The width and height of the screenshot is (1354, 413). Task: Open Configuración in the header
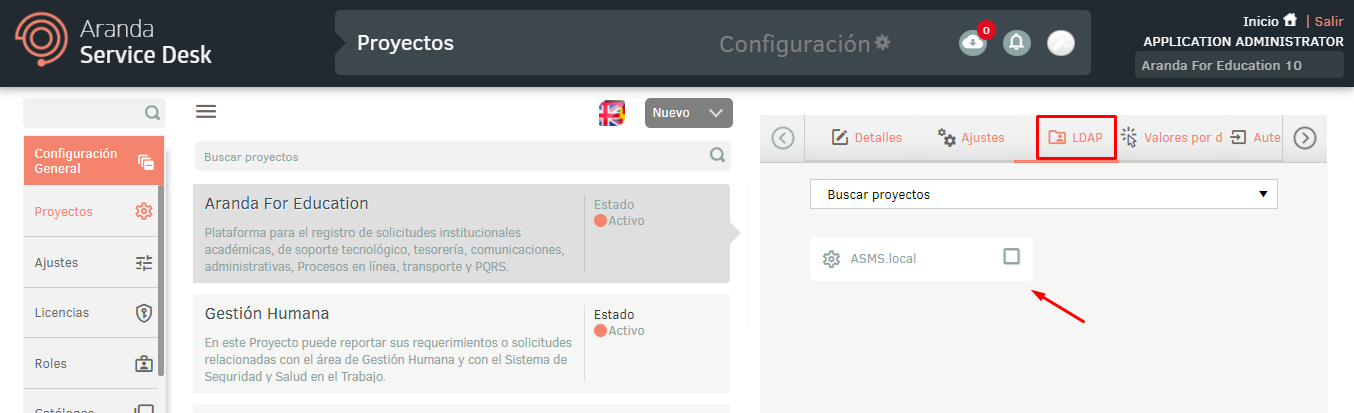pos(804,44)
